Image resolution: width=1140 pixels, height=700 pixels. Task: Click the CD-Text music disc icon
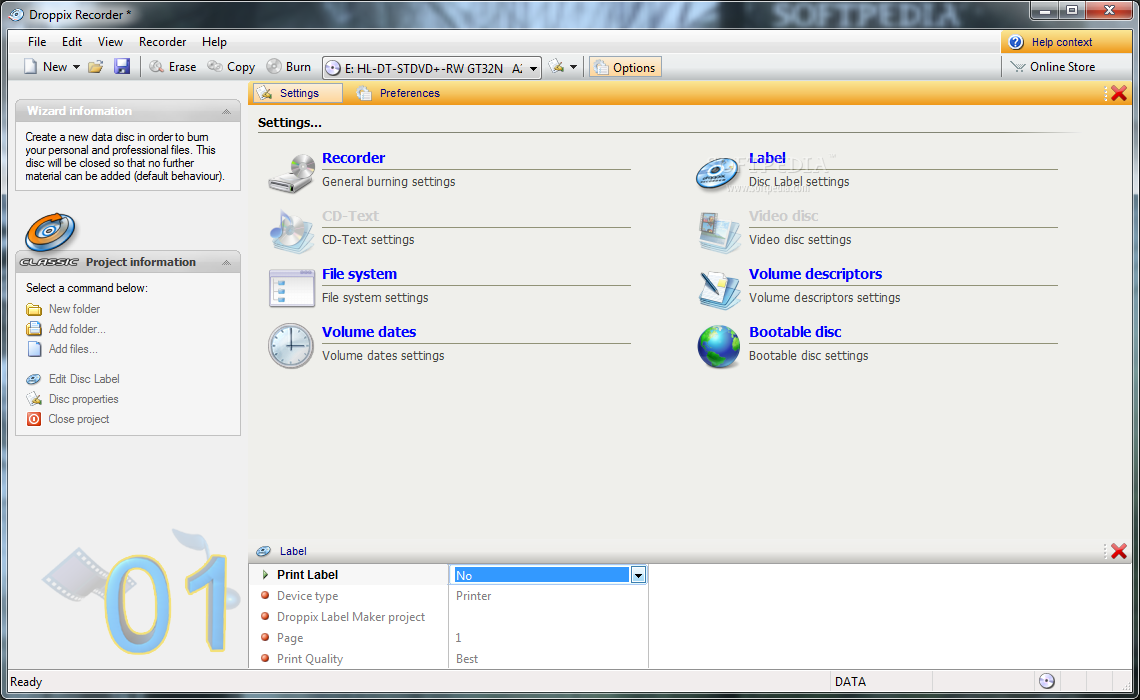[x=291, y=231]
